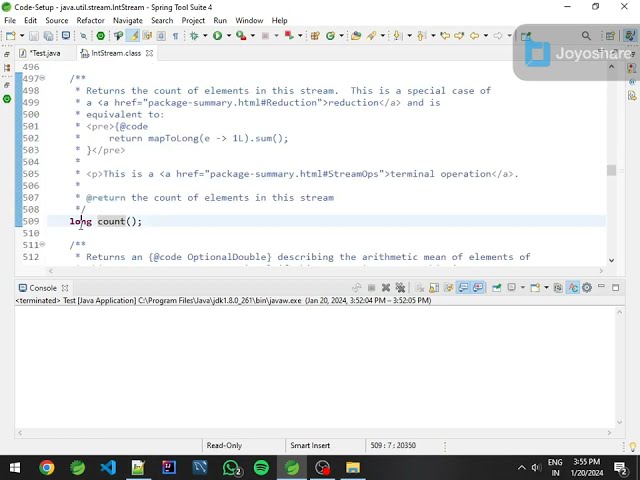640x480 pixels.
Task: Click the 'count' method name on line 509
Action: (x=111, y=222)
